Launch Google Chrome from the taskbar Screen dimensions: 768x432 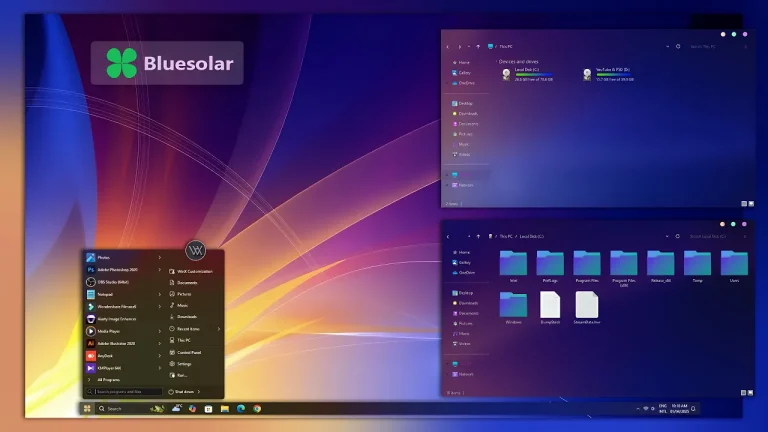tap(257, 408)
